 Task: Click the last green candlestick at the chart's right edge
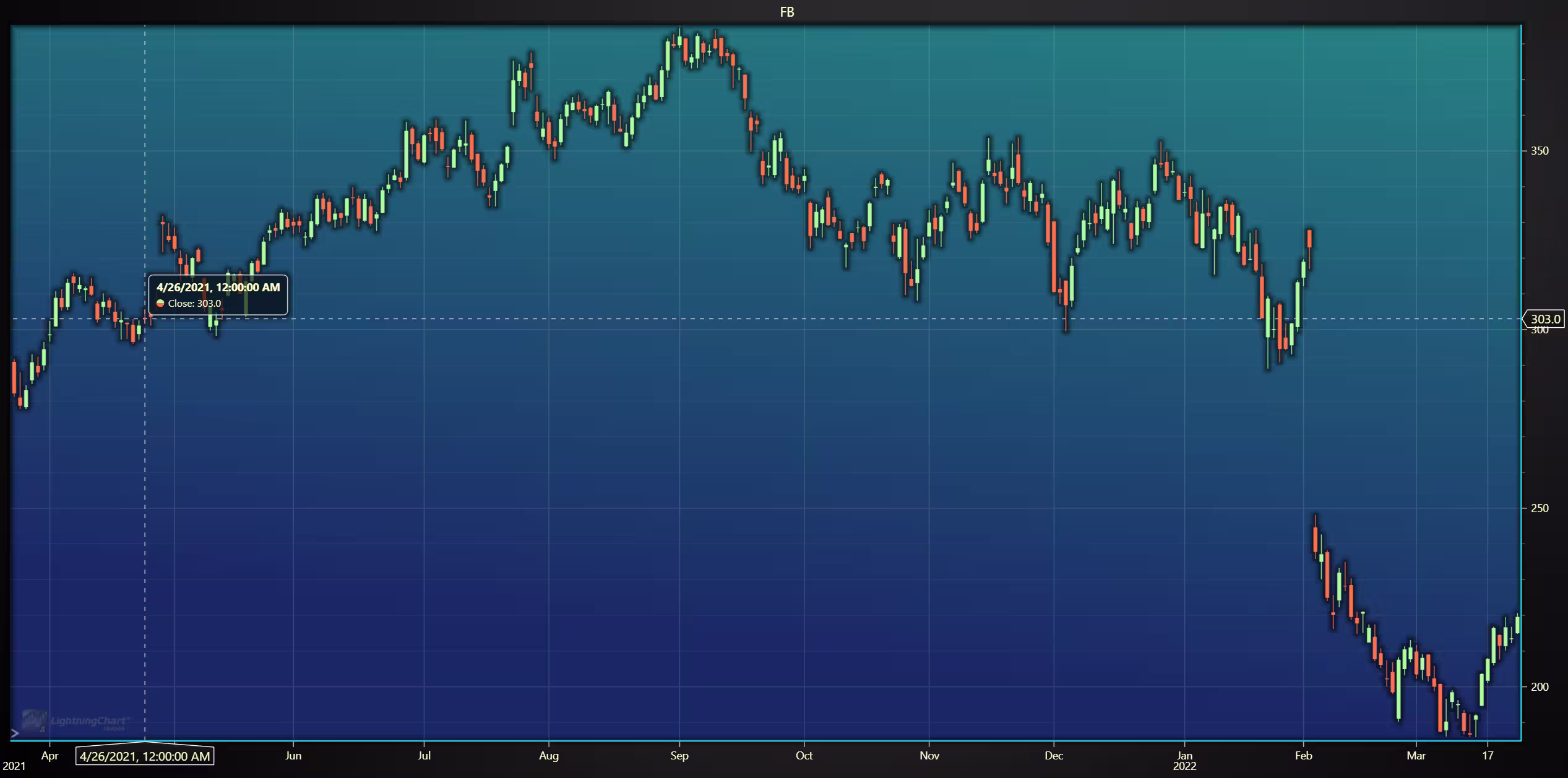click(1517, 624)
